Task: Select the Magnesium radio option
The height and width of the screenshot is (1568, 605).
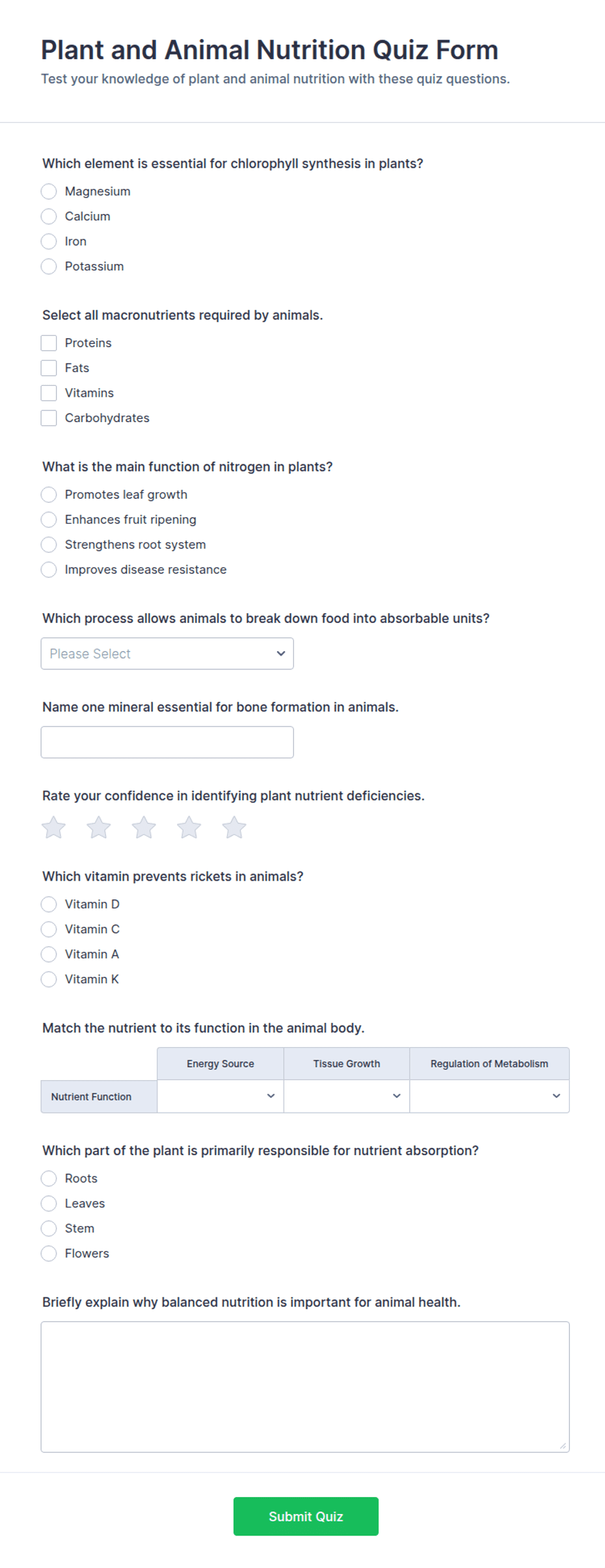Action: tap(49, 191)
